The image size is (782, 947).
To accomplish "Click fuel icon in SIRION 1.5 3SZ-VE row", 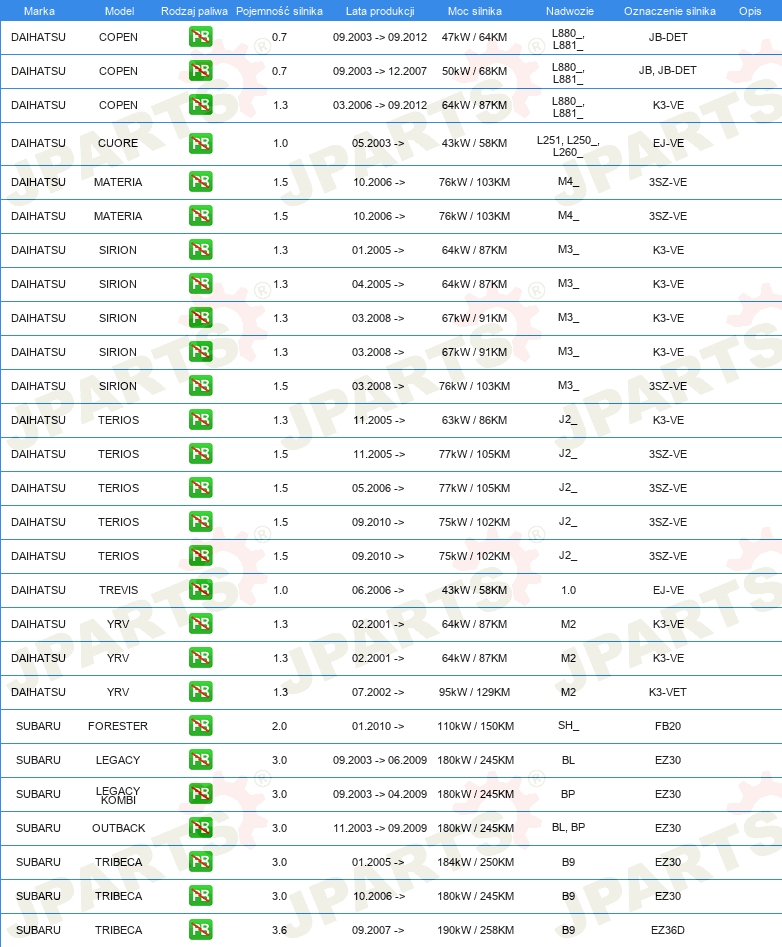I will (200, 385).
